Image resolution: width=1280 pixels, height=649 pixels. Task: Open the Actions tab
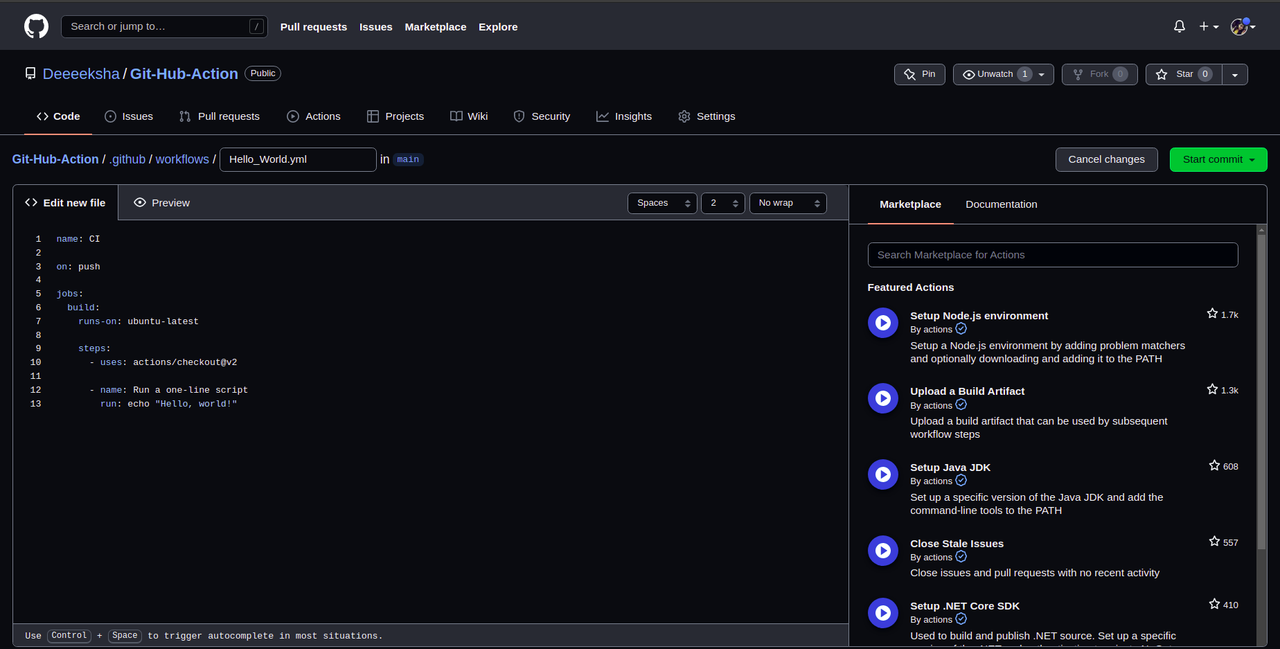pyautogui.click(x=314, y=116)
